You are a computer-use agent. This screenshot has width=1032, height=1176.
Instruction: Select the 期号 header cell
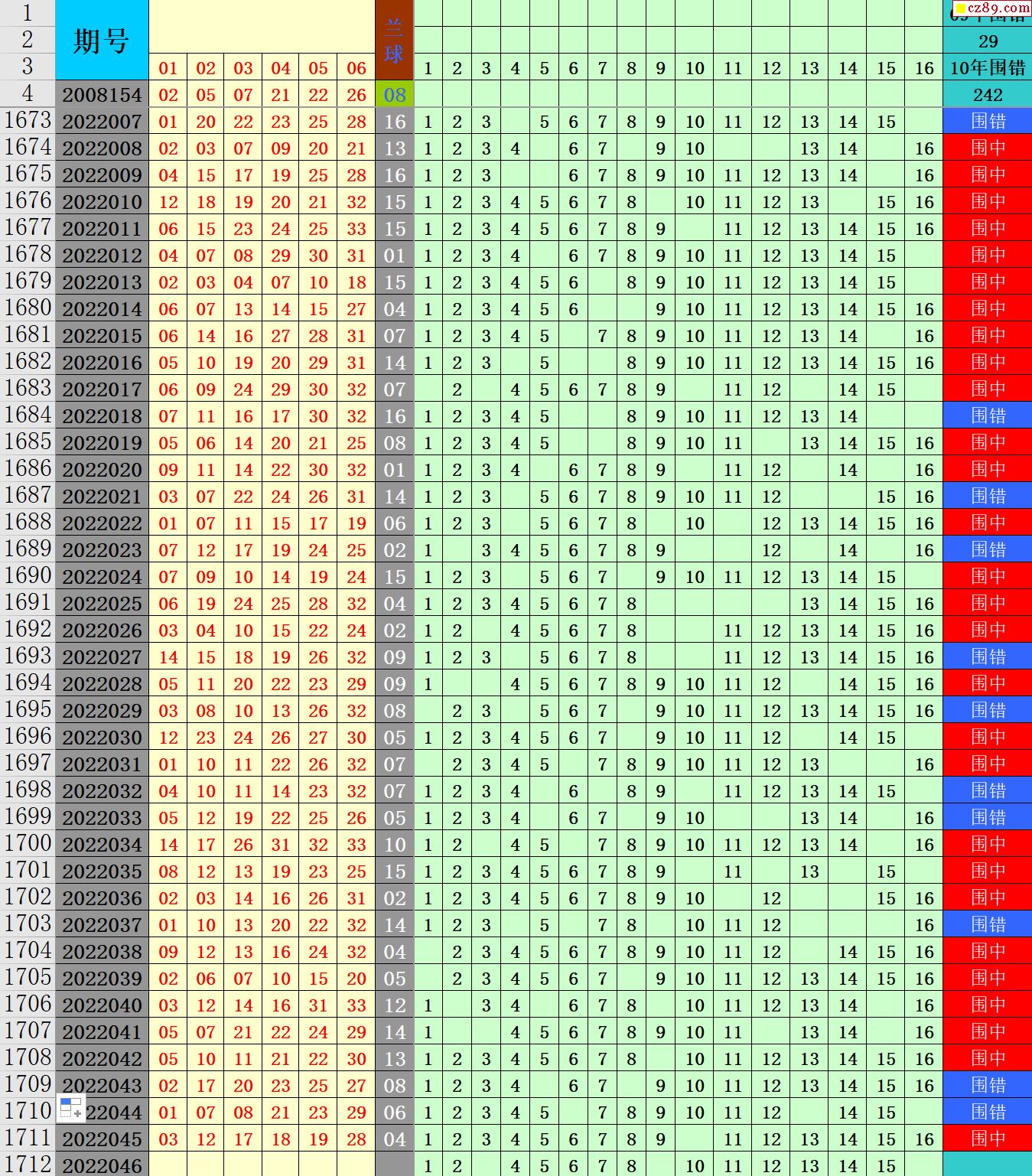[102, 40]
